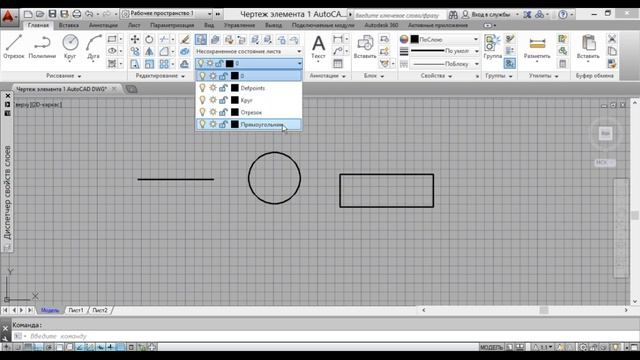
Task: Expand the Редактирование panel
Action: click(160, 76)
